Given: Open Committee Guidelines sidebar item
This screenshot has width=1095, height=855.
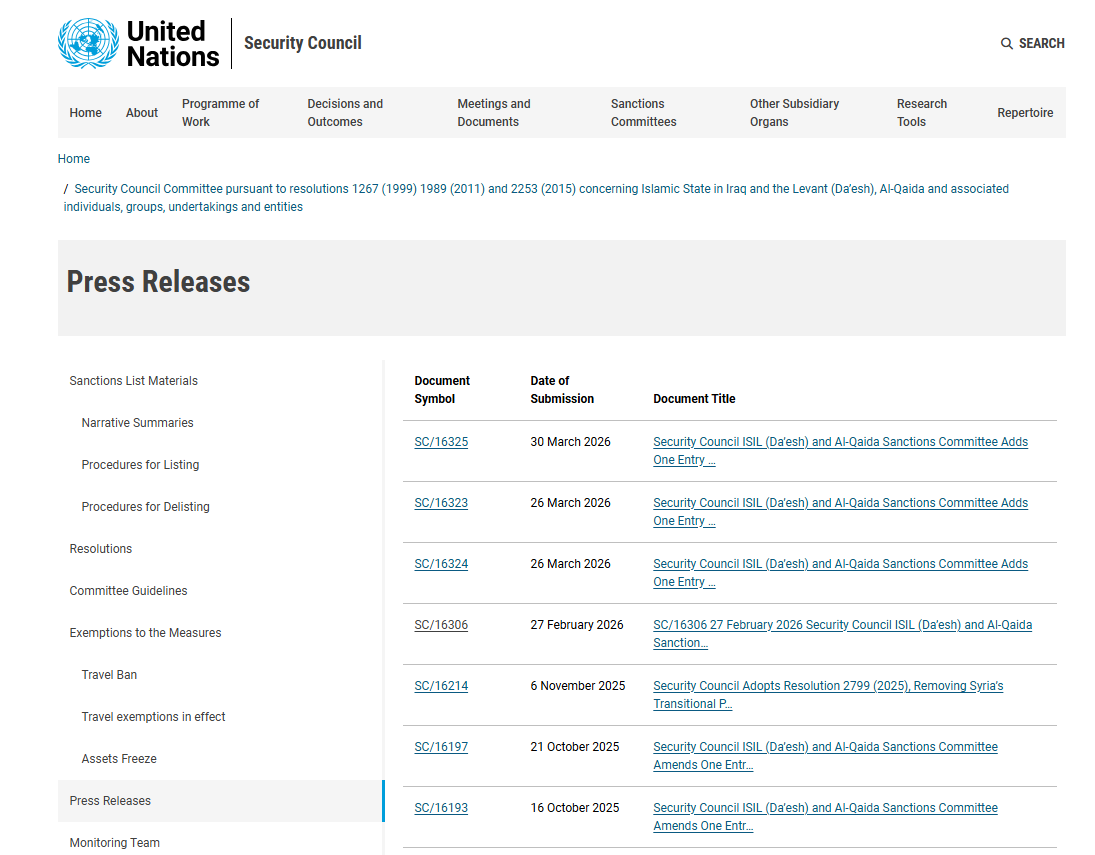Looking at the screenshot, I should click(x=128, y=591).
